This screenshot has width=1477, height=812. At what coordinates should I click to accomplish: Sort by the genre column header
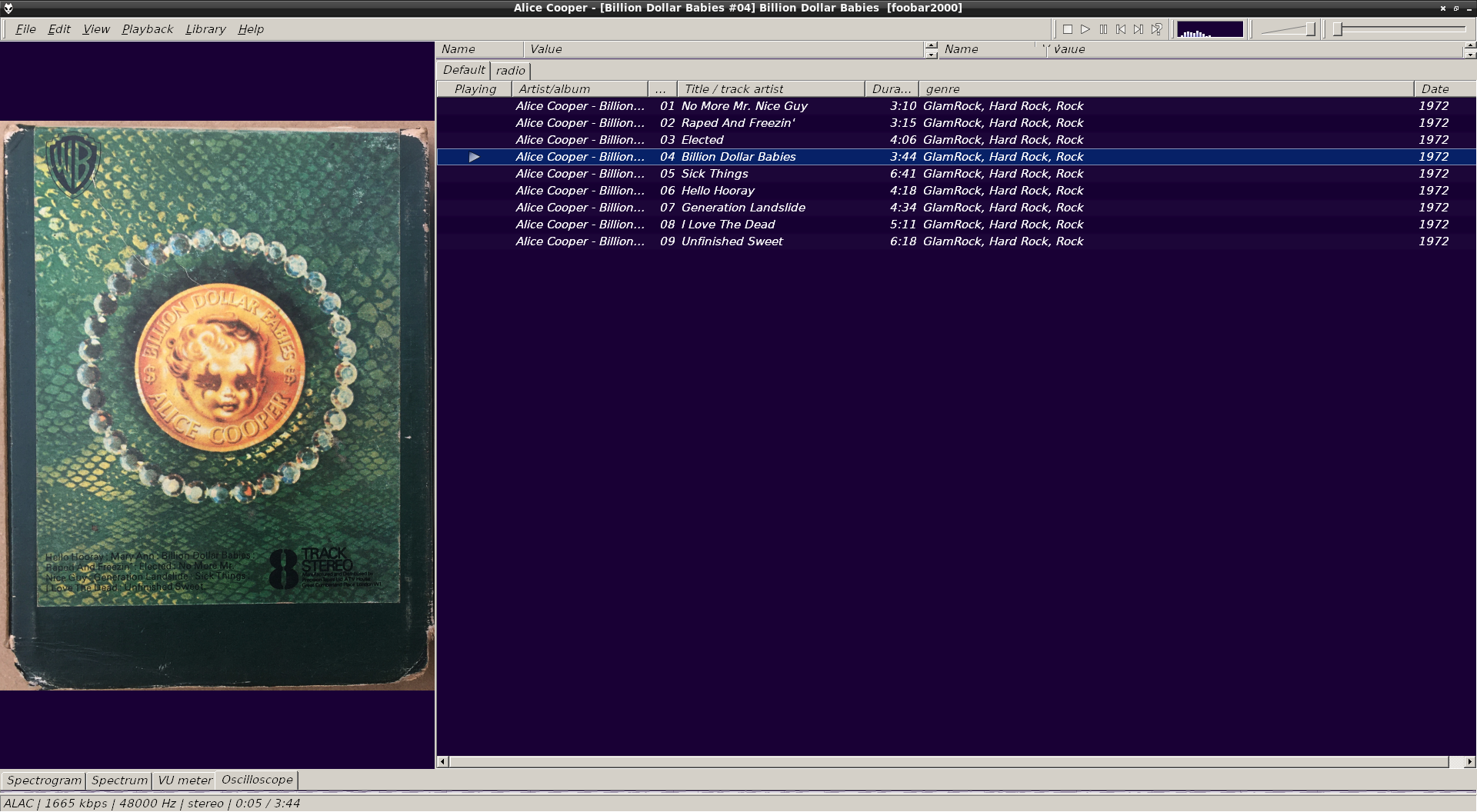coord(1166,89)
